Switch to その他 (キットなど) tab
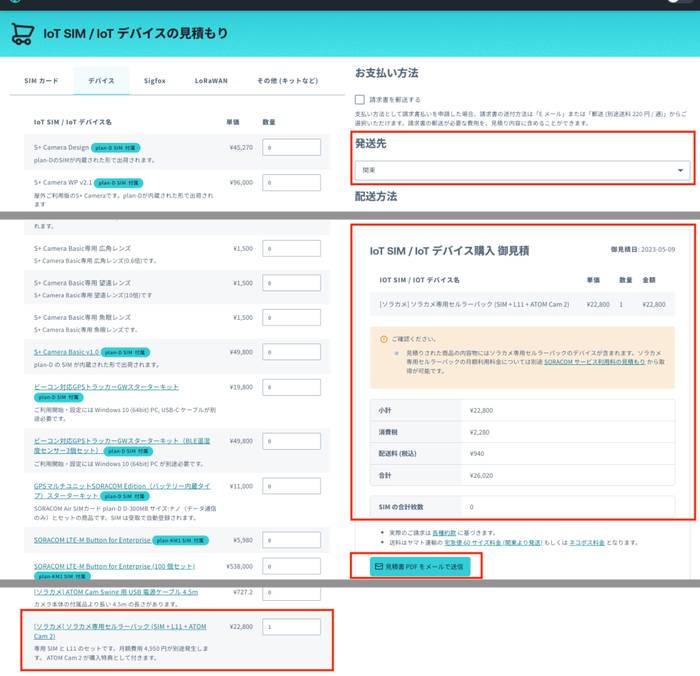Viewport: 700px width, 676px height. [288, 81]
